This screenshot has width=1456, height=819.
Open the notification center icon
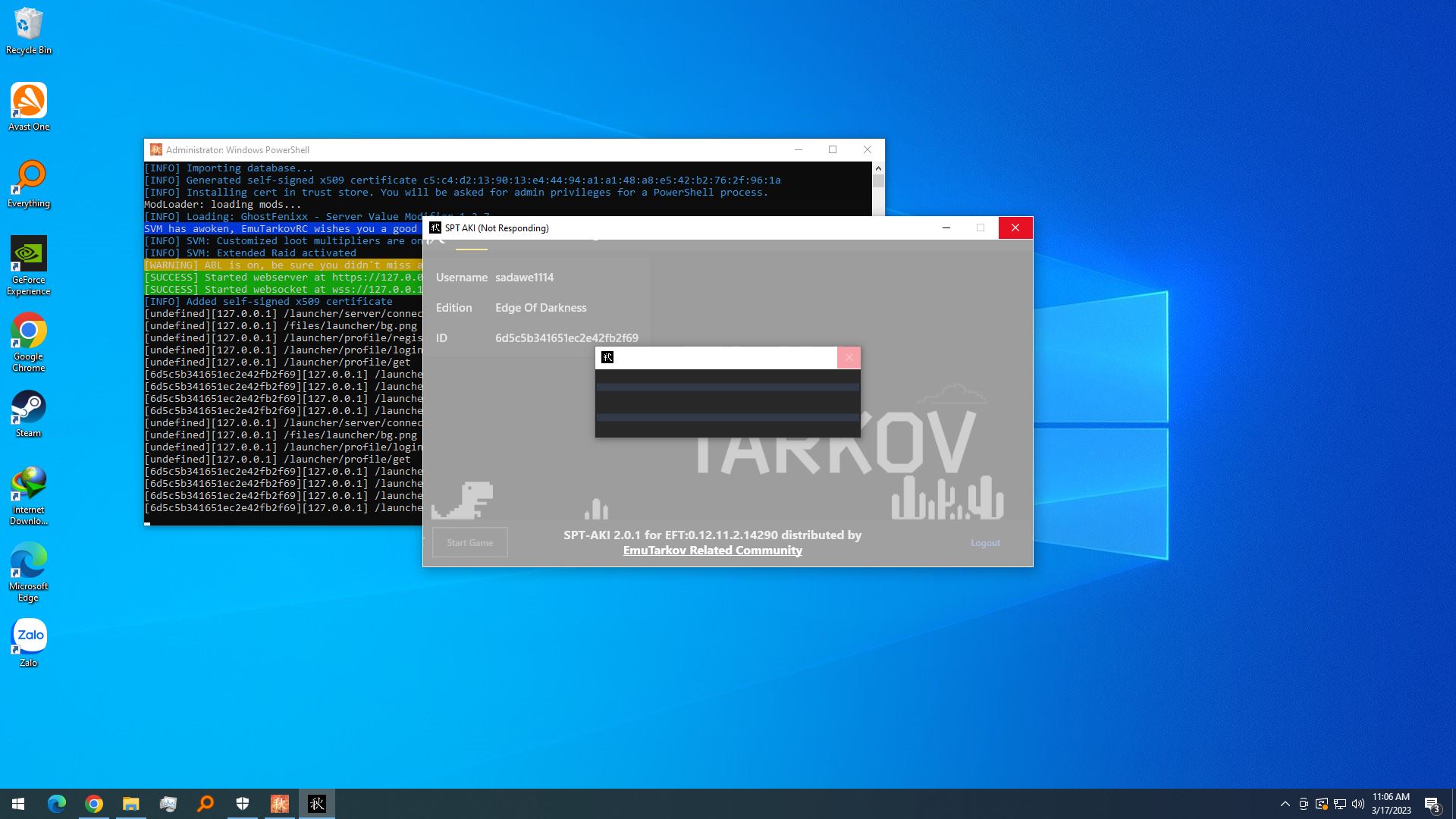point(1432,804)
